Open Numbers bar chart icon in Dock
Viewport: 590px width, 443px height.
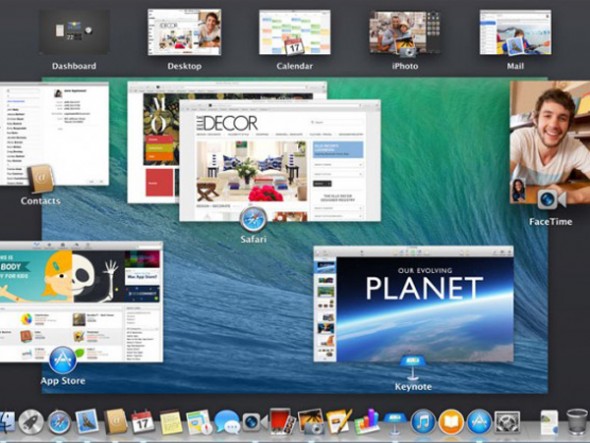click(x=367, y=422)
